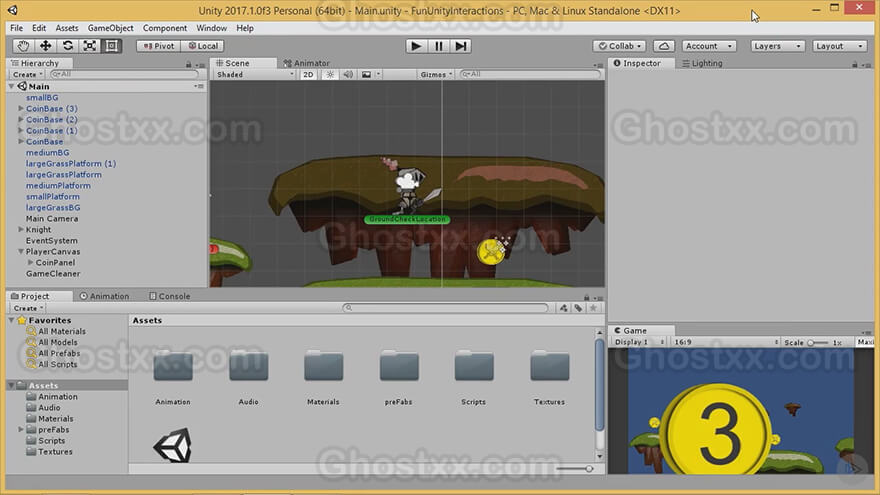The width and height of the screenshot is (880, 495).
Task: Open the Animation folder thumbnail
Action: pos(173,366)
